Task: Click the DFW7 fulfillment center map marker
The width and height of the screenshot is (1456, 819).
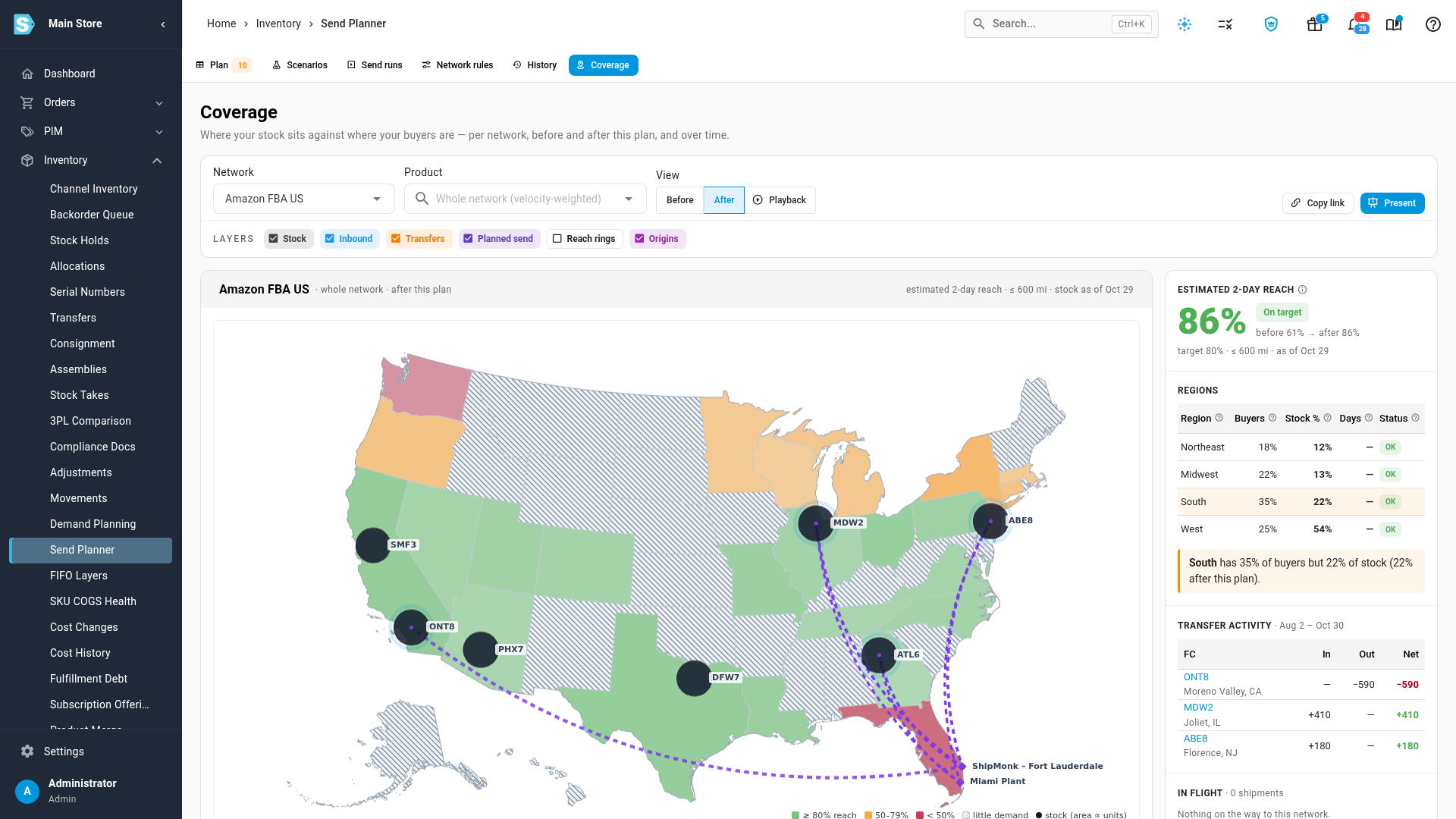Action: coord(694,678)
